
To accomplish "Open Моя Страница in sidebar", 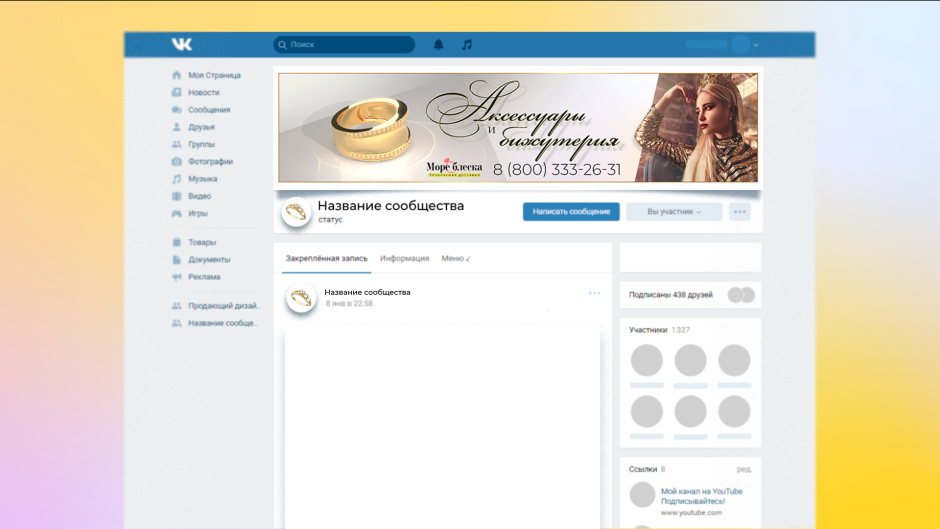I will coord(214,75).
